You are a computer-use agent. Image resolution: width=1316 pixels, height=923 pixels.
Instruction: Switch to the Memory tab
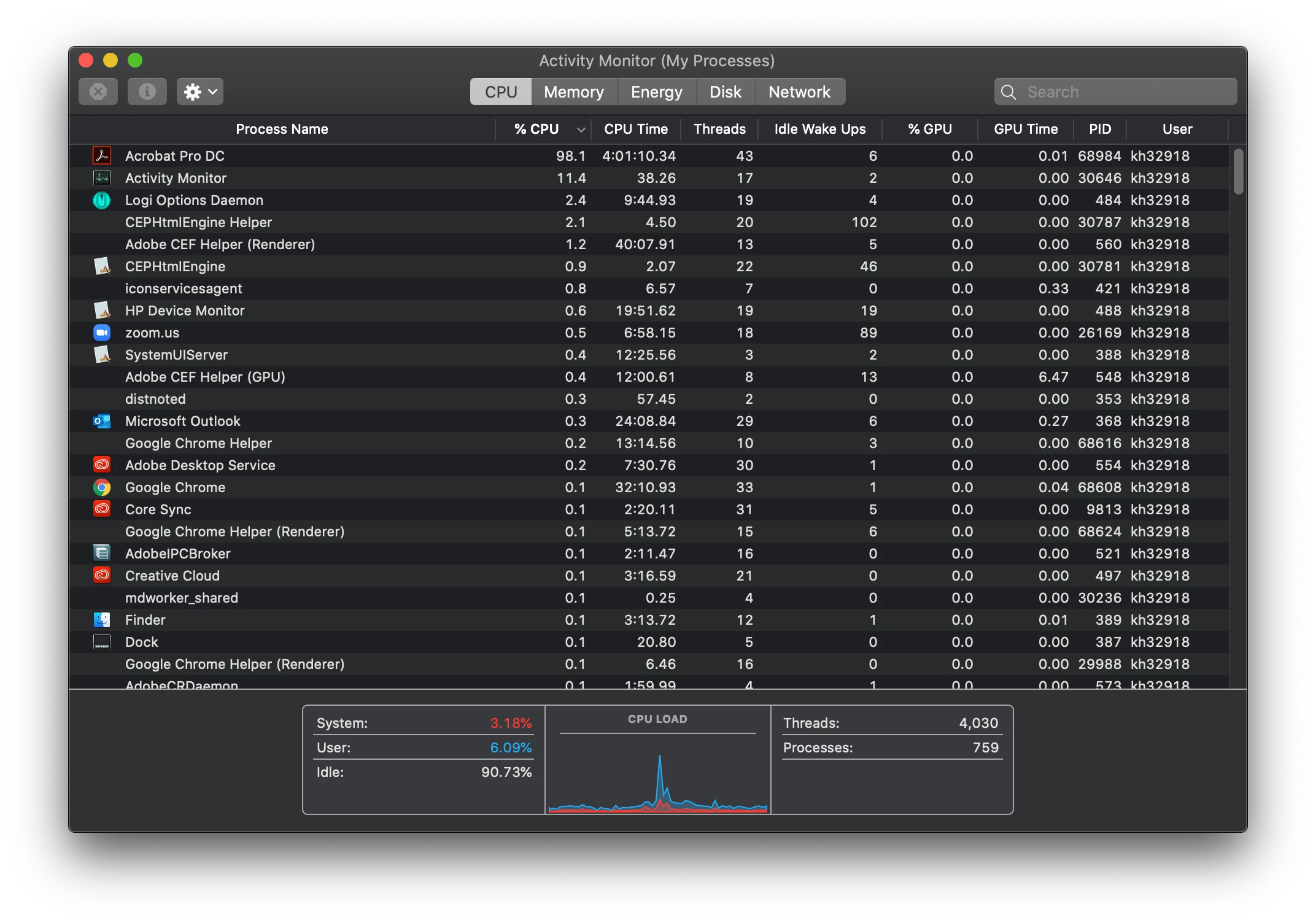coord(573,92)
